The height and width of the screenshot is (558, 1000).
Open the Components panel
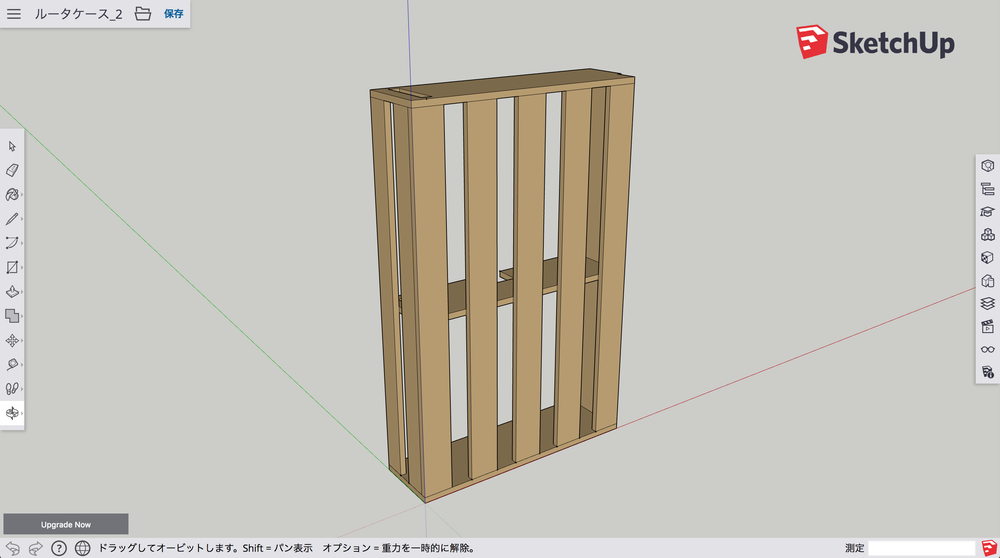[x=987, y=235]
